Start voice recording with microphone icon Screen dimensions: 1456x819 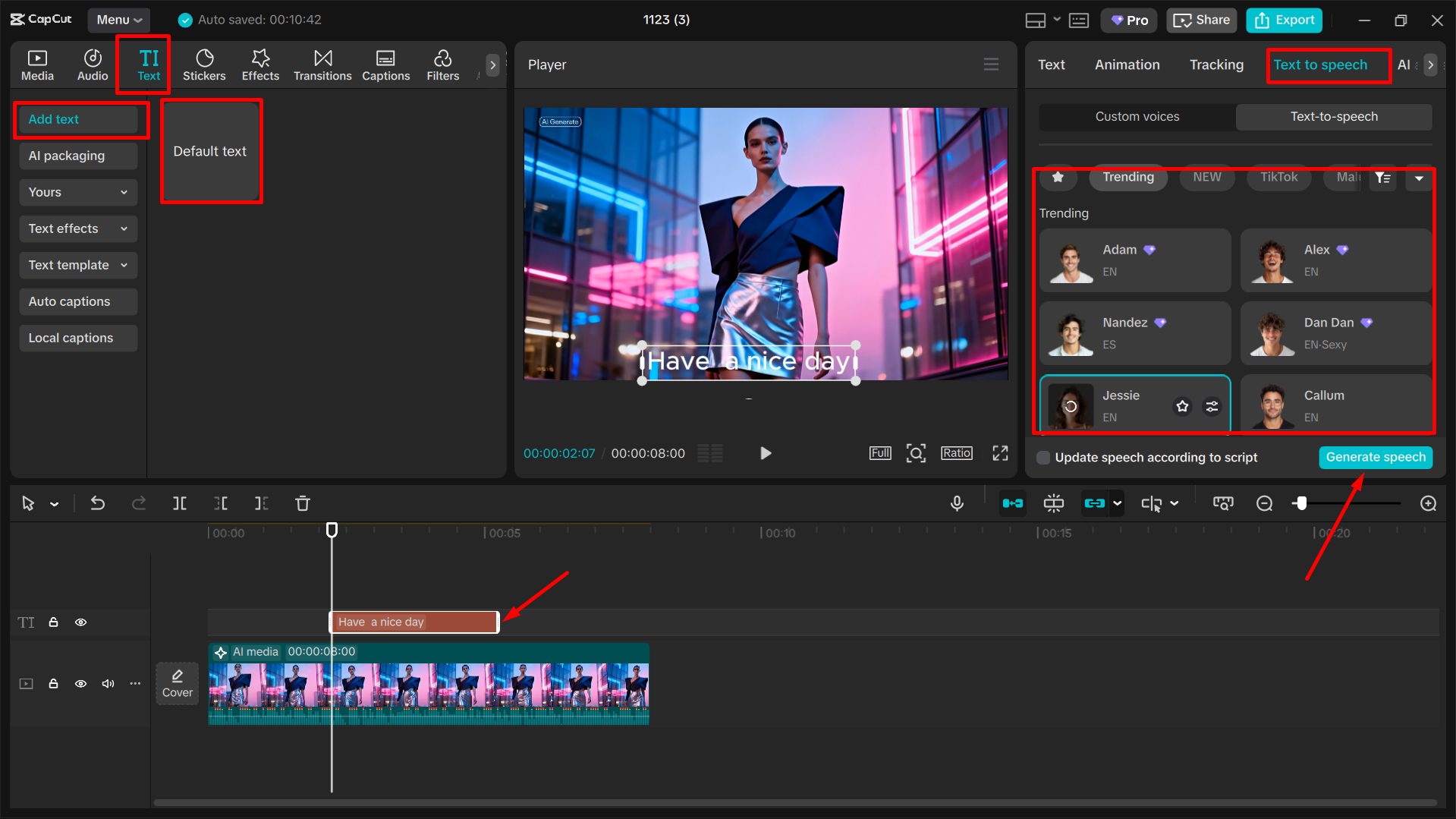pos(957,503)
